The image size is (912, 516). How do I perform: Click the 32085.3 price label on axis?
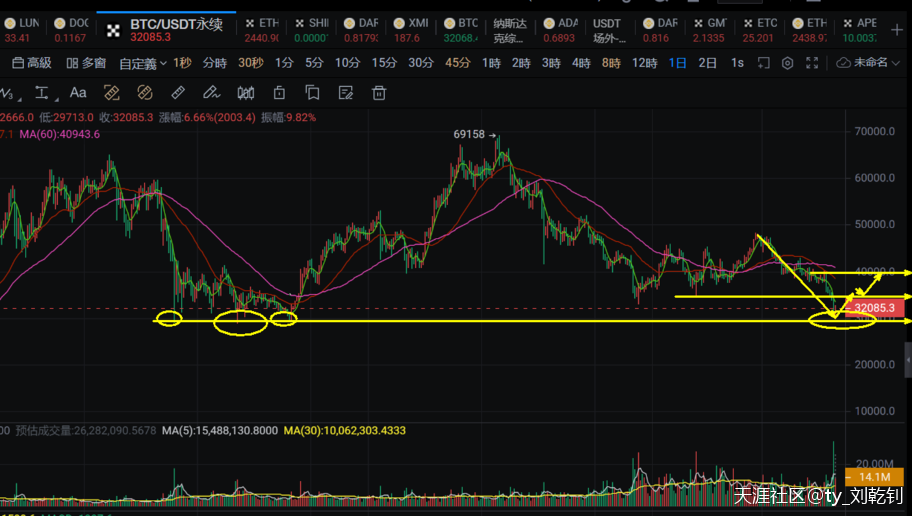coord(874,309)
